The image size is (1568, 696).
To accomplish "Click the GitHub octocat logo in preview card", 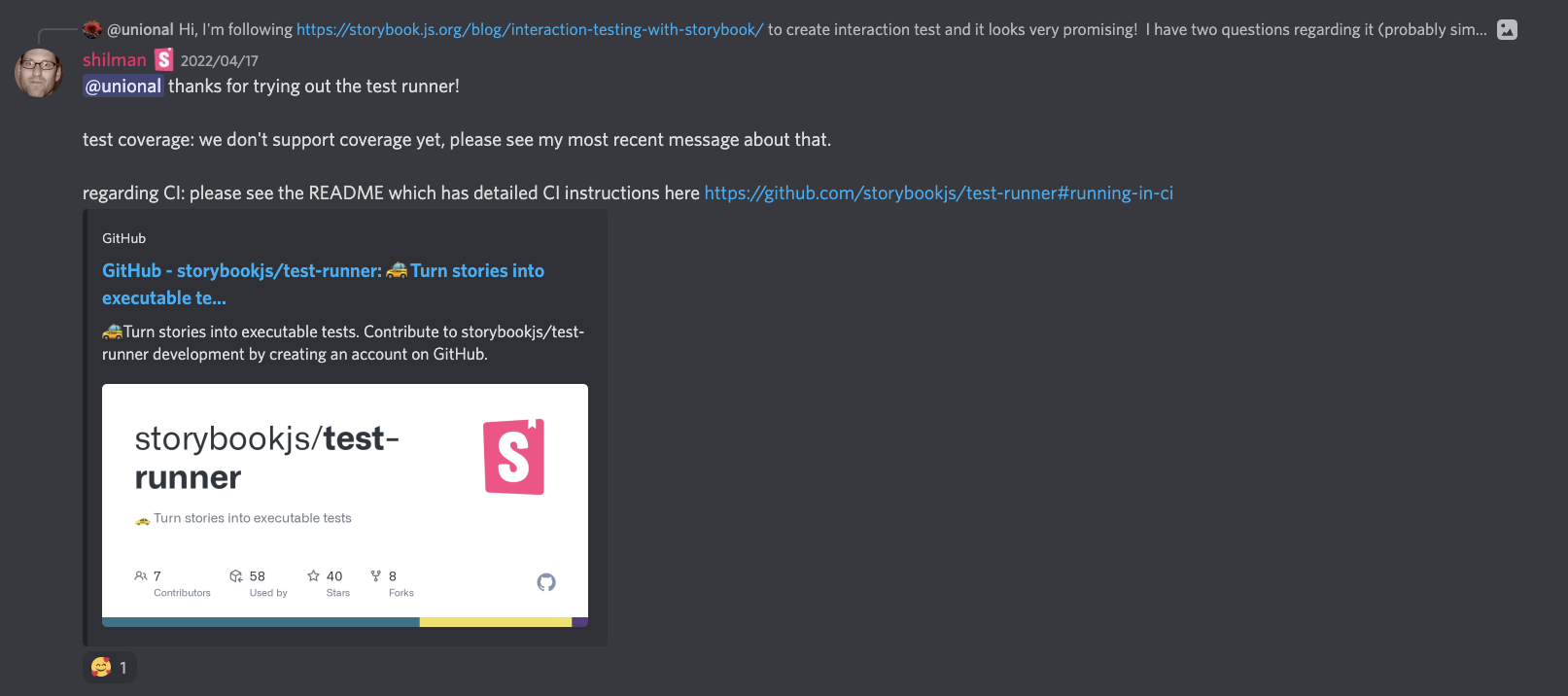I will [546, 582].
